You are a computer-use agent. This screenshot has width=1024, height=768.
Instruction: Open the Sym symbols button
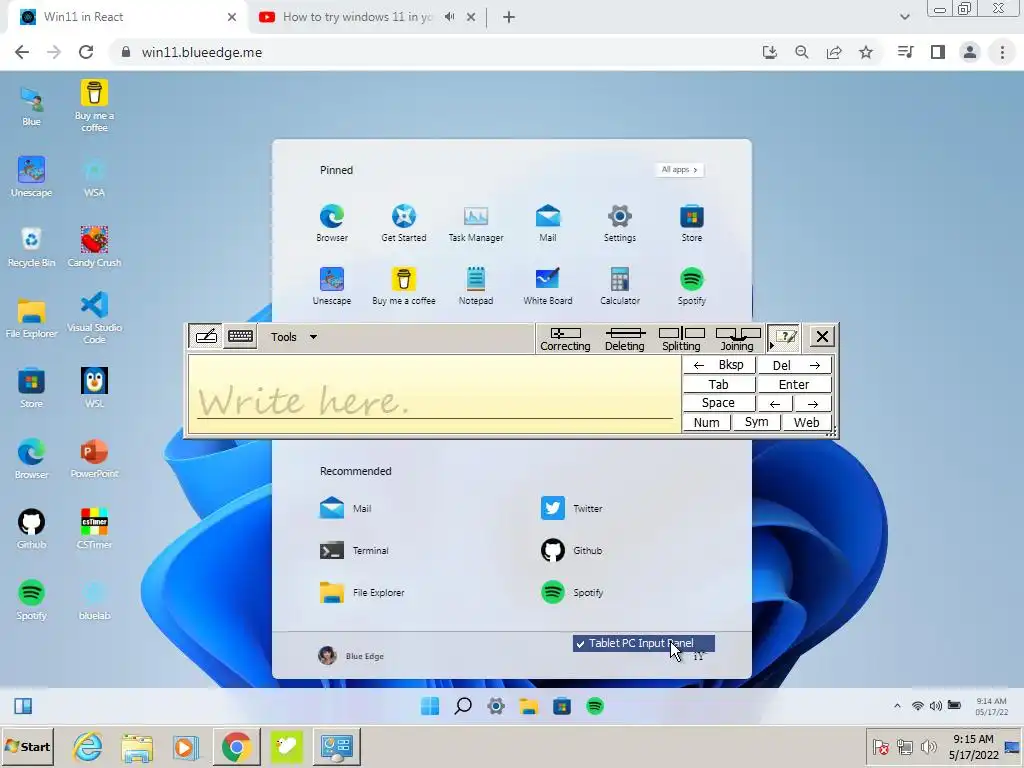756,422
